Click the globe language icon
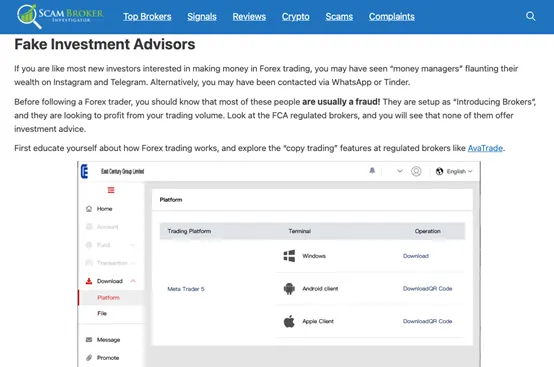 tap(439, 171)
